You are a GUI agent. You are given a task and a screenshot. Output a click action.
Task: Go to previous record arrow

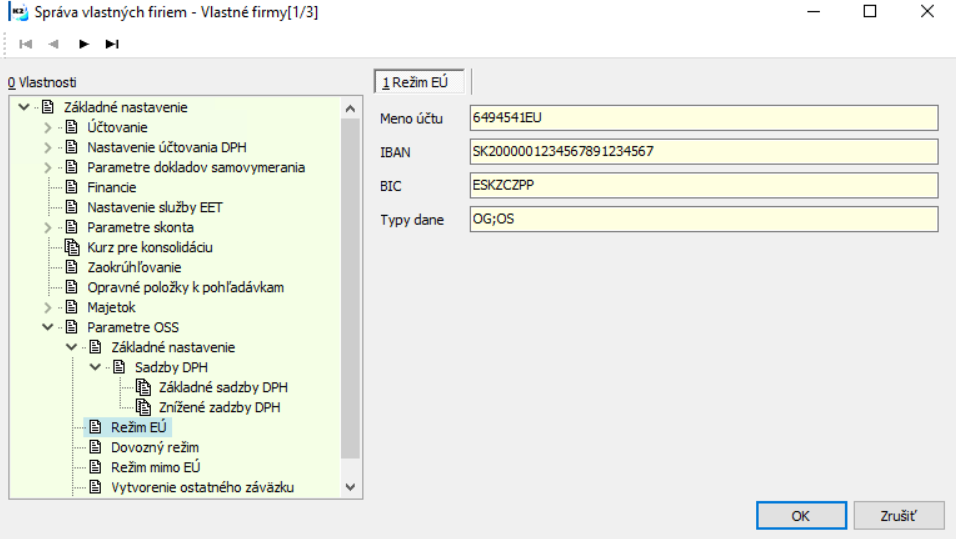coord(54,44)
